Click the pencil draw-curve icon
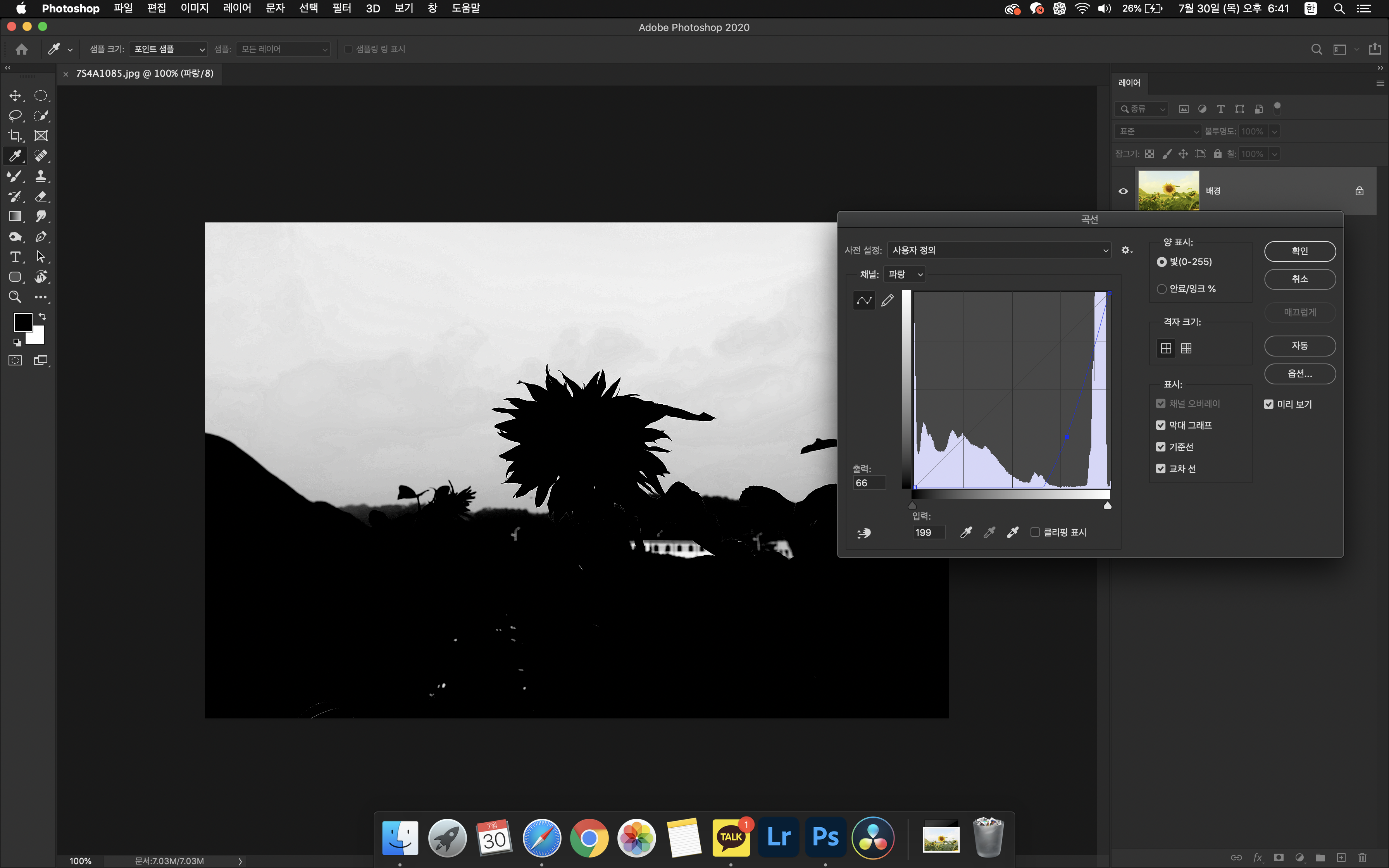Image resolution: width=1389 pixels, height=868 pixels. 888,300
